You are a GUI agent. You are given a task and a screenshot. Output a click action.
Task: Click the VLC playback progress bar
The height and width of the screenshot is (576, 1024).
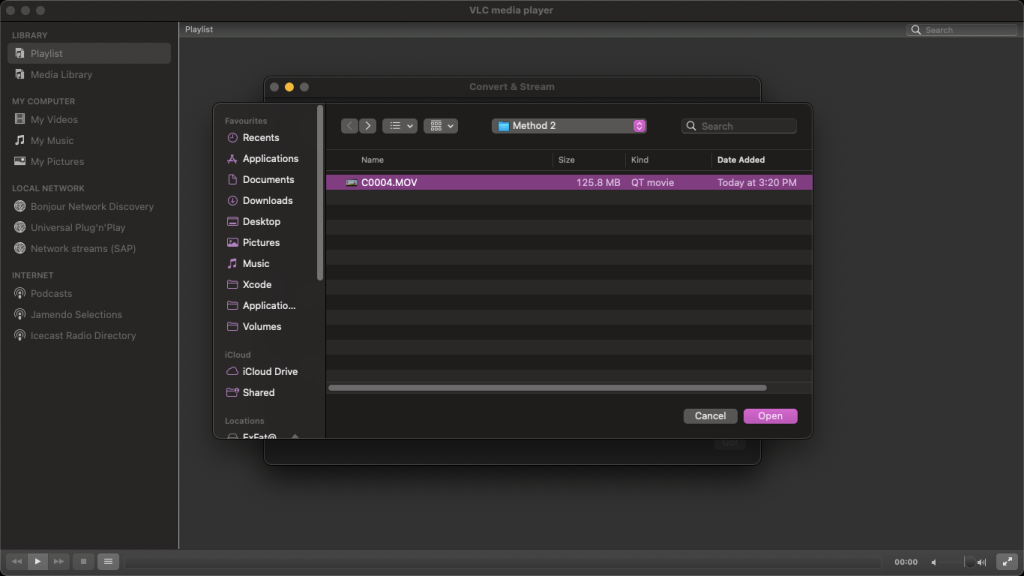coord(503,562)
